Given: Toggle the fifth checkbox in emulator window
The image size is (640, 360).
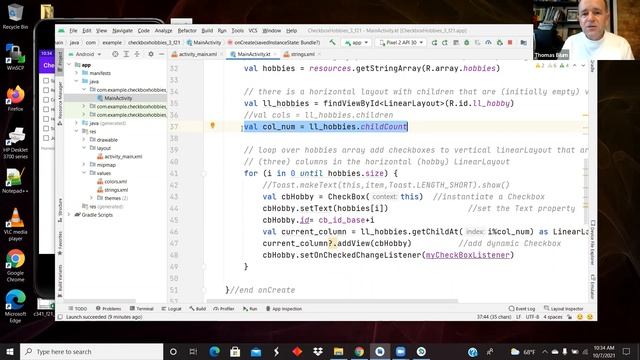Looking at the screenshot, I should pos(46,119).
